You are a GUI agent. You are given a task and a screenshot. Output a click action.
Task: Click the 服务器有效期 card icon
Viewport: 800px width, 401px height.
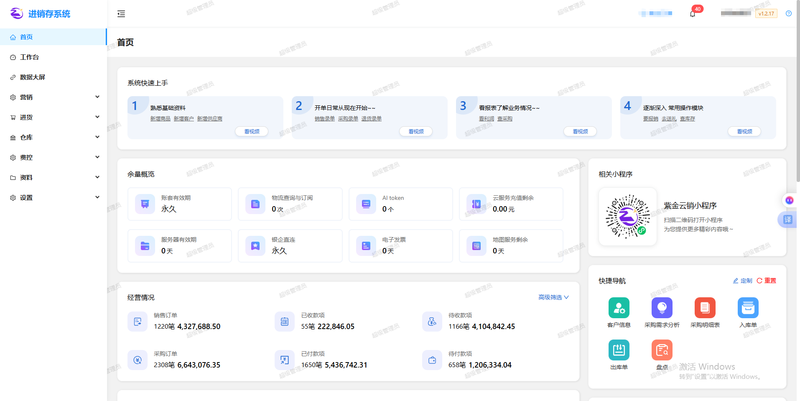(x=145, y=246)
